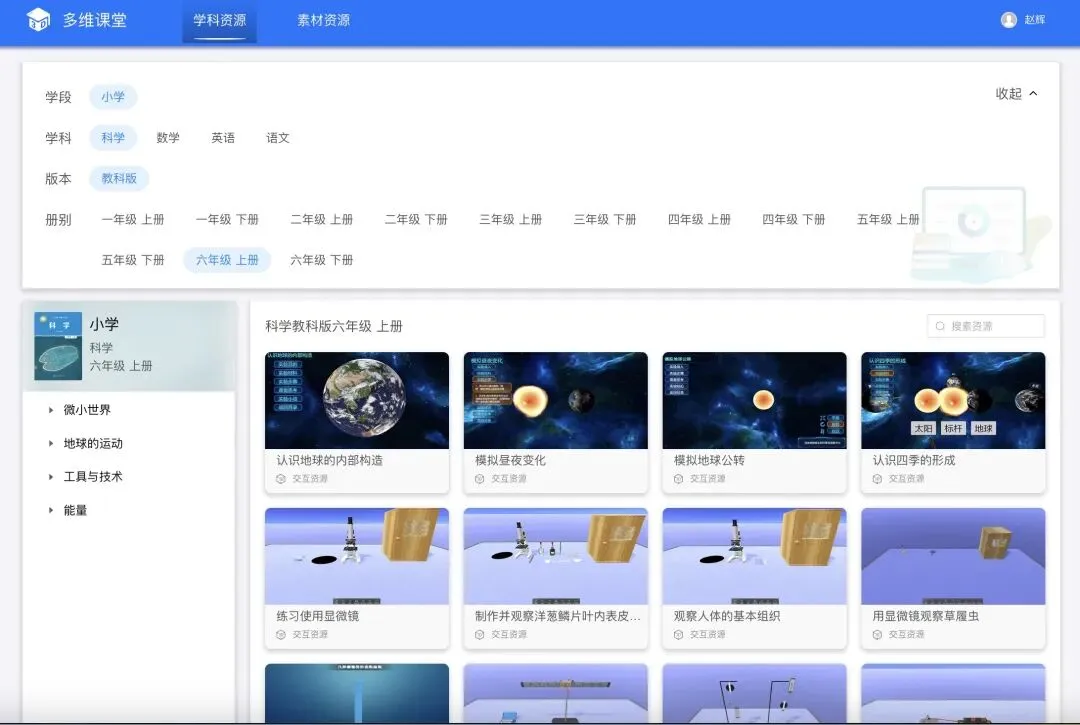Open the 练习使用显微镜 resource thumbnail
The width and height of the screenshot is (1080, 725).
click(357, 556)
